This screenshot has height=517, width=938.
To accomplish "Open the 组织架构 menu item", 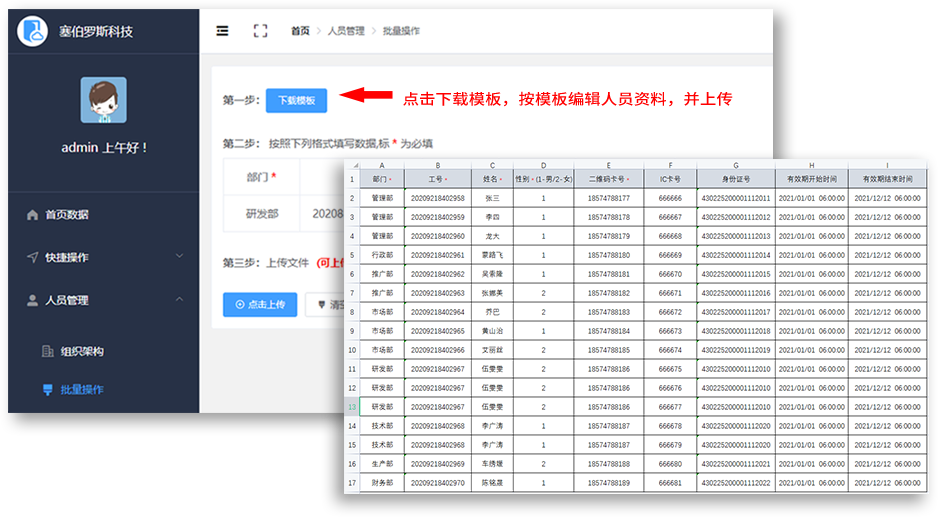I will click(x=81, y=352).
